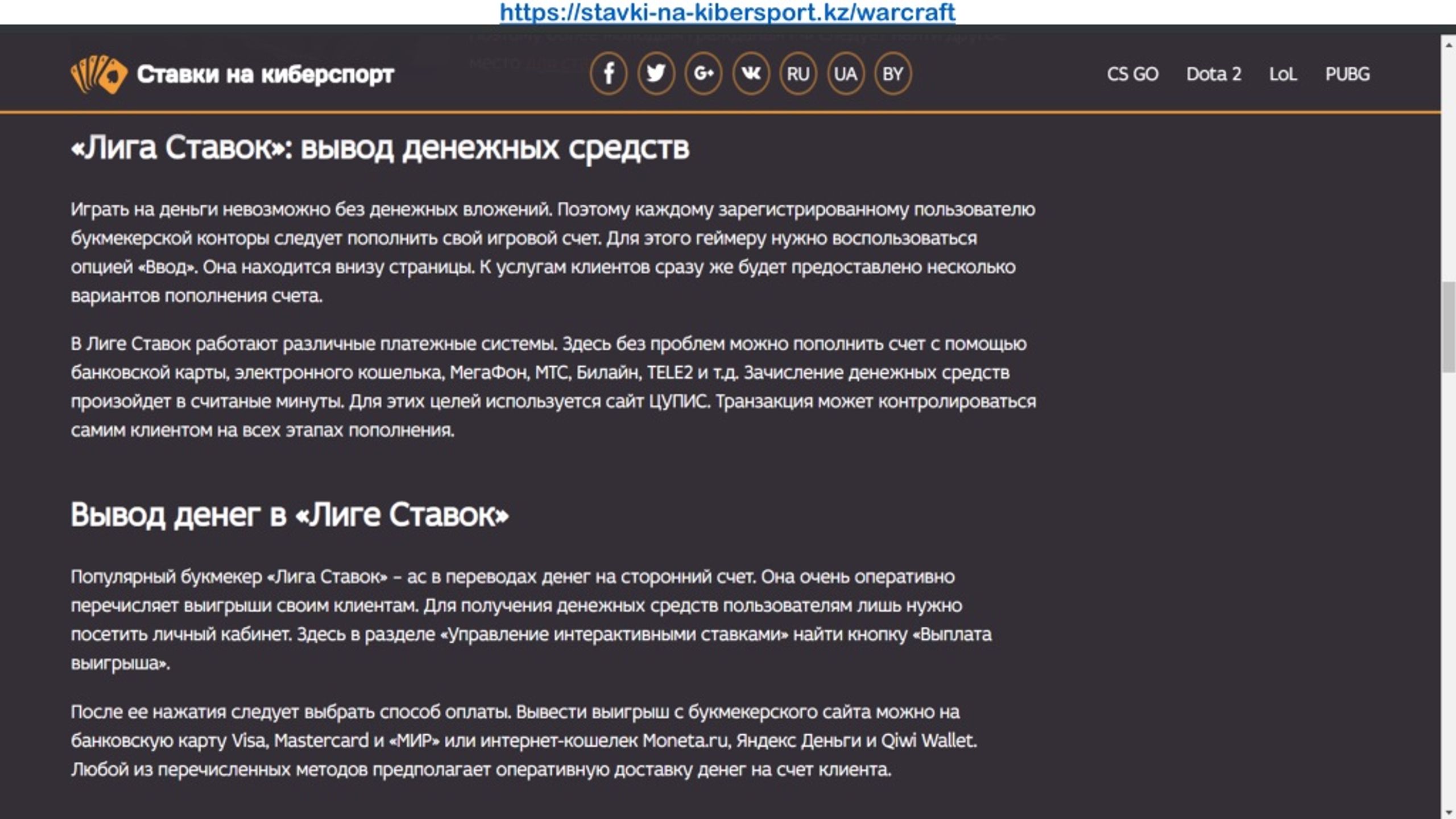Share page via VK icon
This screenshot has height=819, width=1456.
[751, 74]
